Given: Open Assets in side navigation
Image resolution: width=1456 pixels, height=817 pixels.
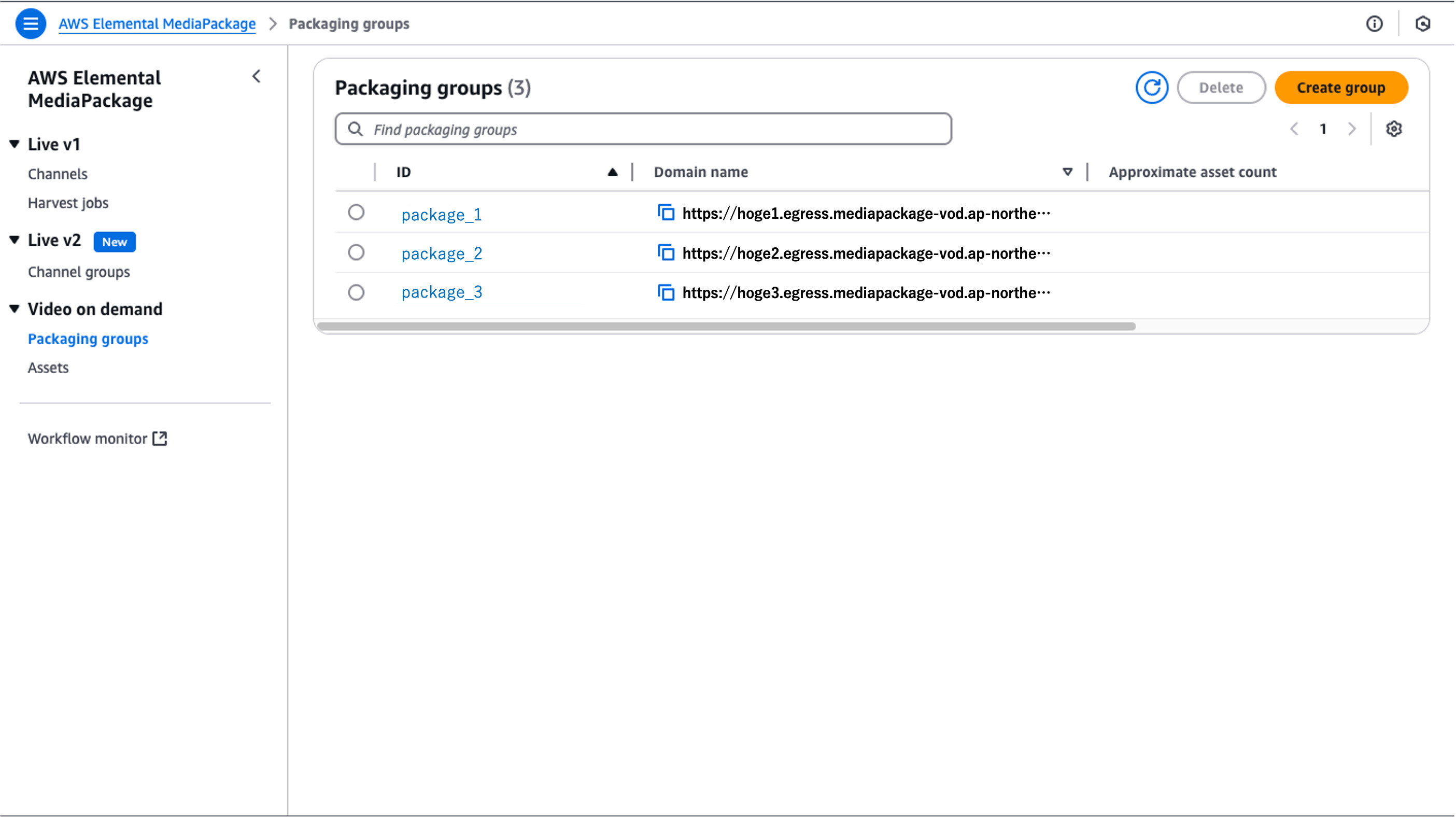Looking at the screenshot, I should pos(48,368).
